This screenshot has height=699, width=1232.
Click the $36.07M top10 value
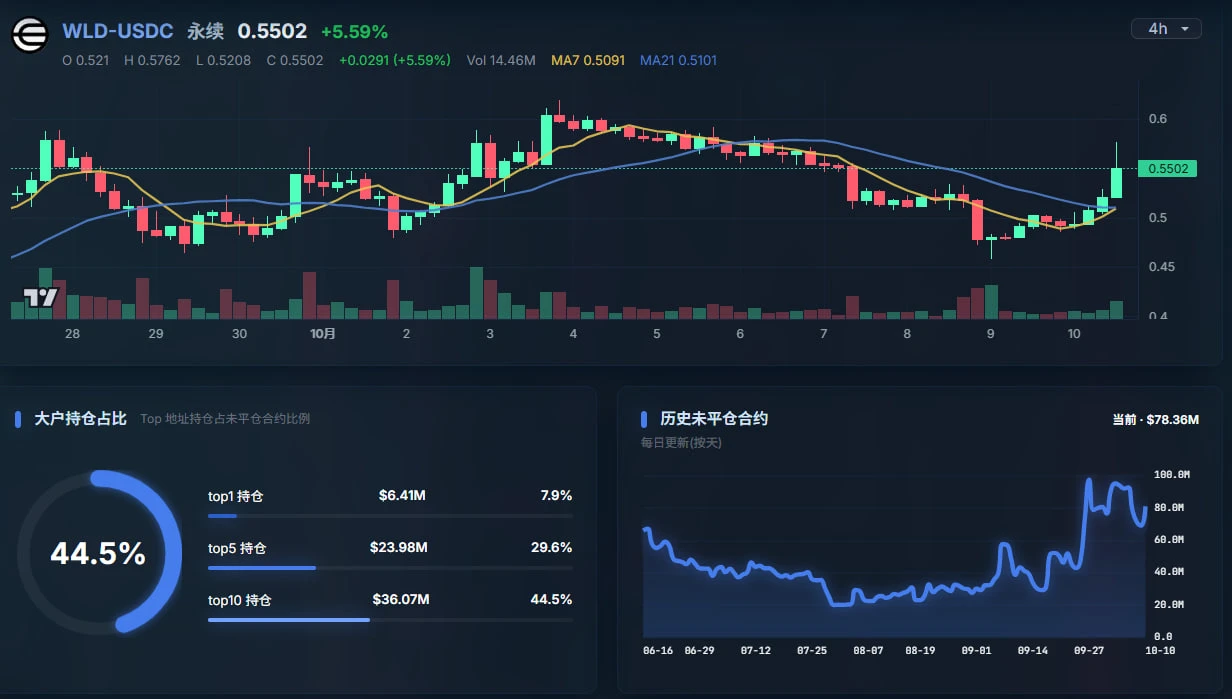point(401,599)
